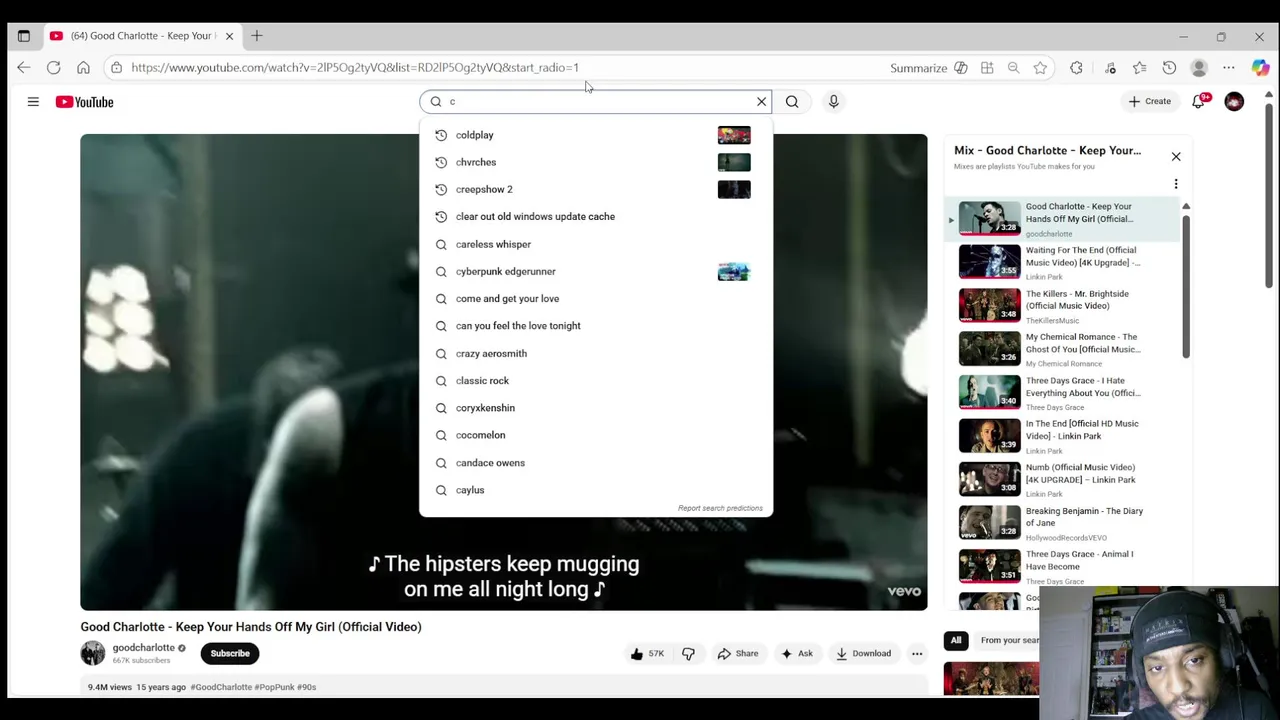Click Report search predictions link
This screenshot has height=720, width=1280.
click(720, 508)
